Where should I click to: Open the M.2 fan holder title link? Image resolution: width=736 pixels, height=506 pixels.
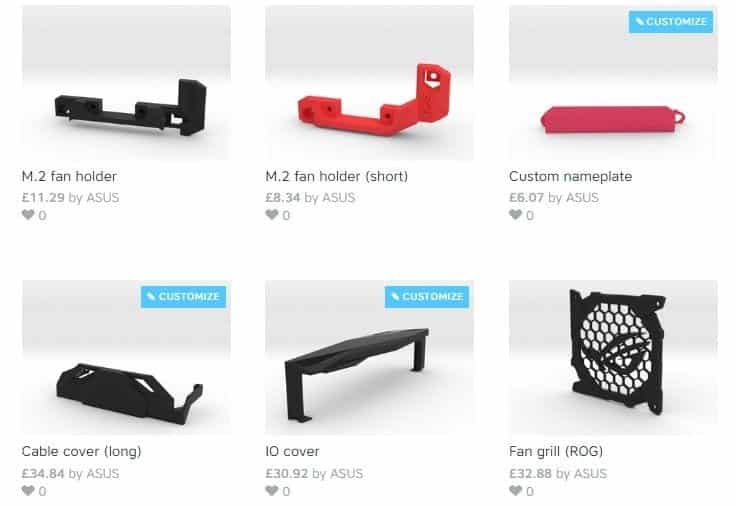[x=69, y=176]
